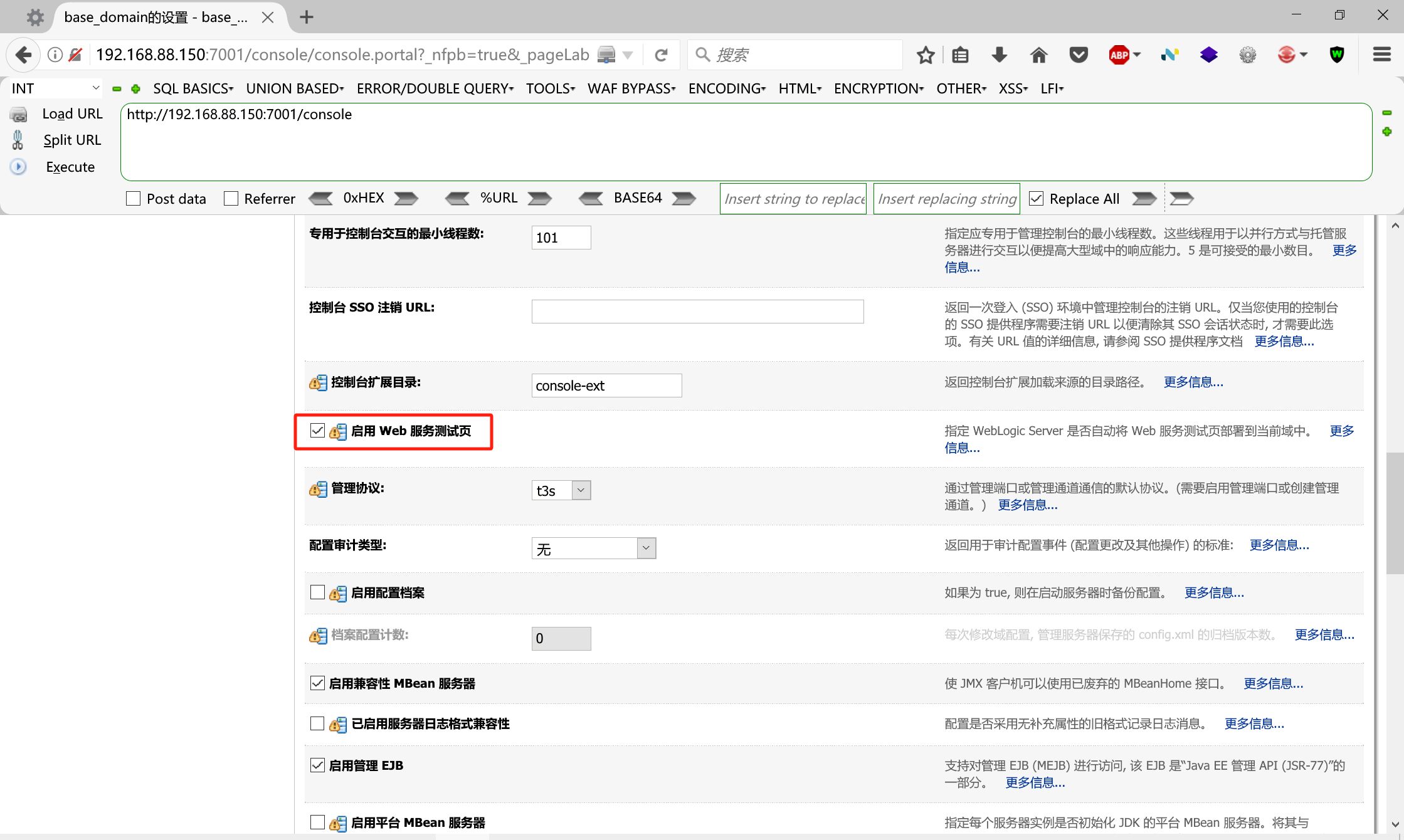Open the UNION BASED menu
The width and height of the screenshot is (1404, 840).
pyautogui.click(x=295, y=88)
